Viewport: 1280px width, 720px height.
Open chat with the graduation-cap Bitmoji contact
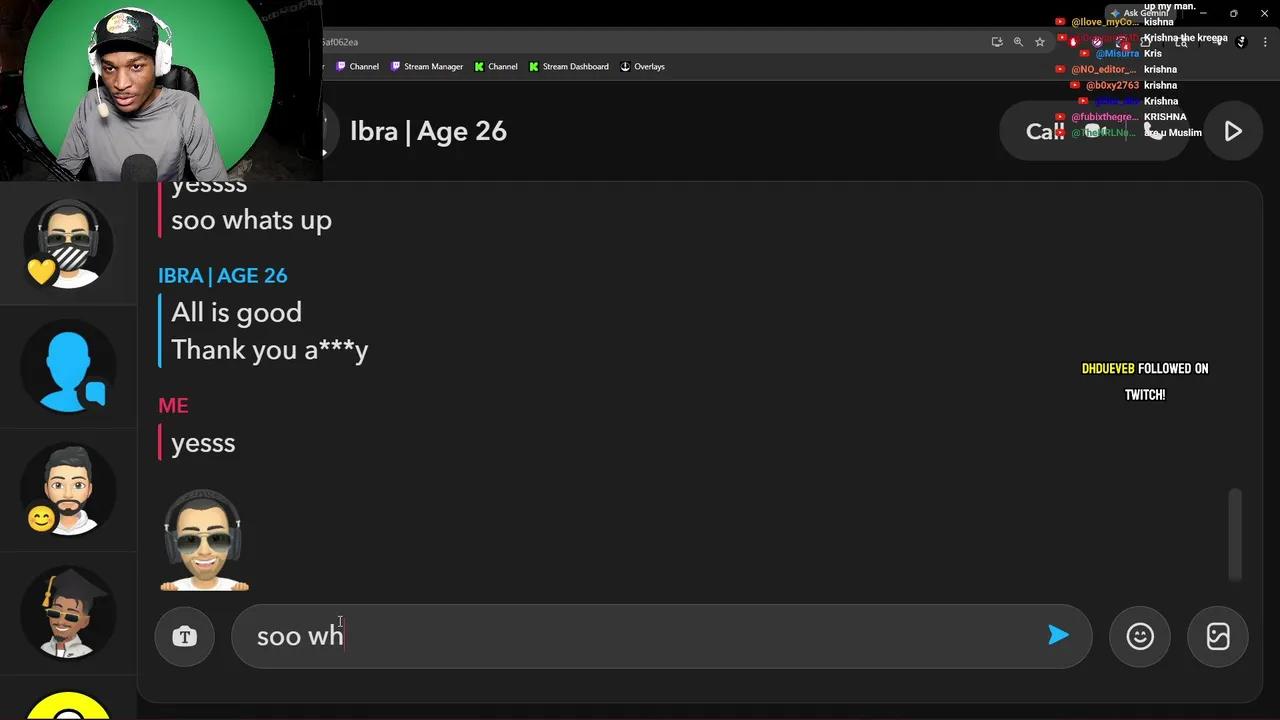point(68,612)
